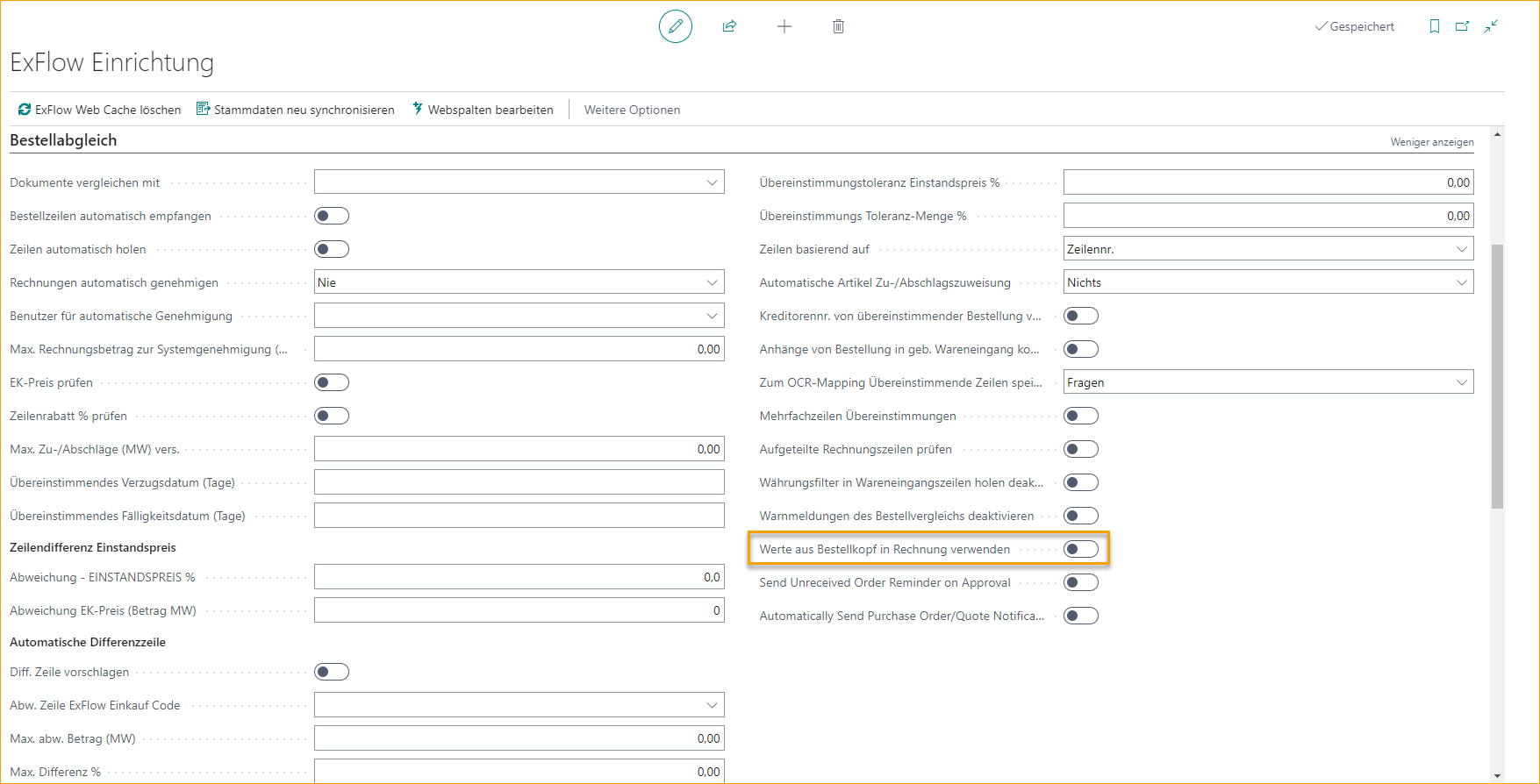Click ExFlow Einrichtung page title

(111, 62)
